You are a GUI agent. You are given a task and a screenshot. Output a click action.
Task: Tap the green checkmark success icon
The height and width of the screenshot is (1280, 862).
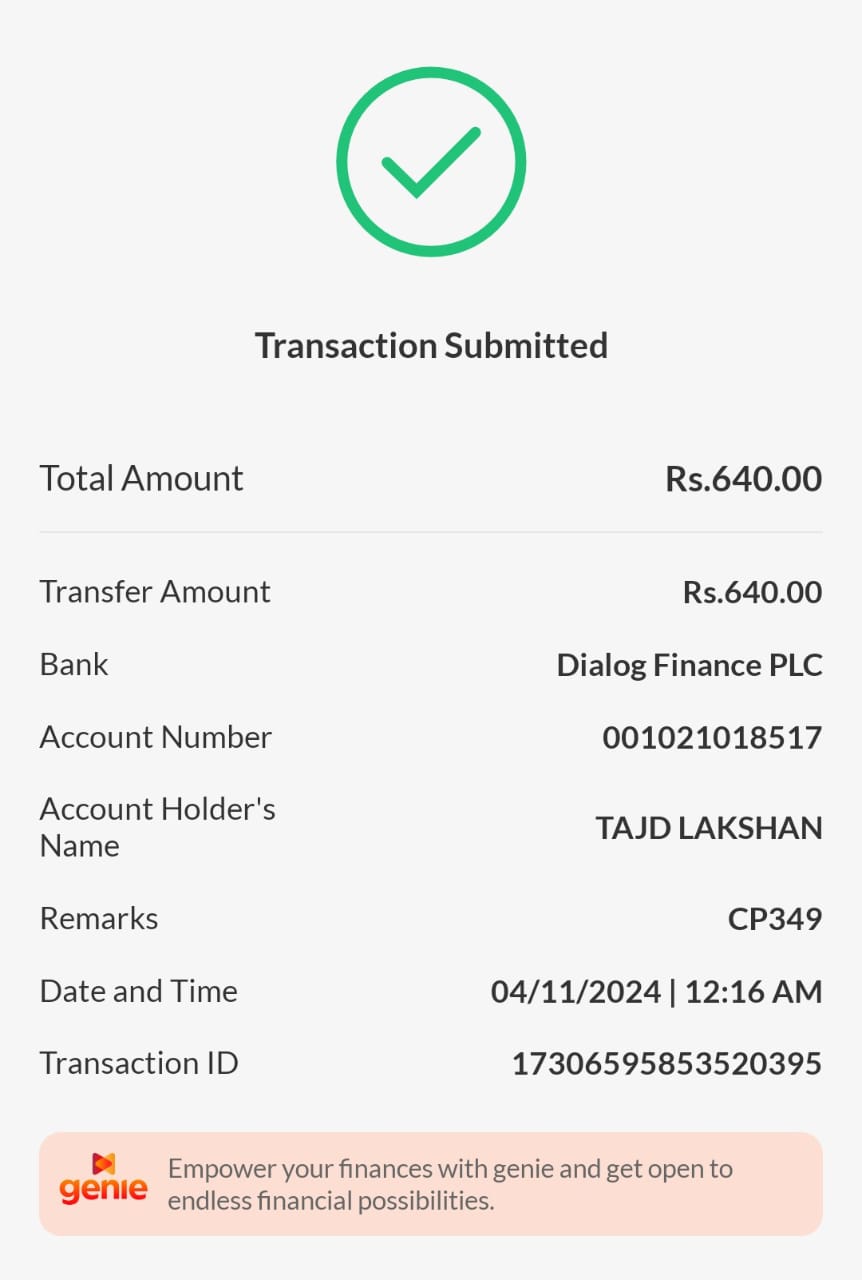(431, 162)
